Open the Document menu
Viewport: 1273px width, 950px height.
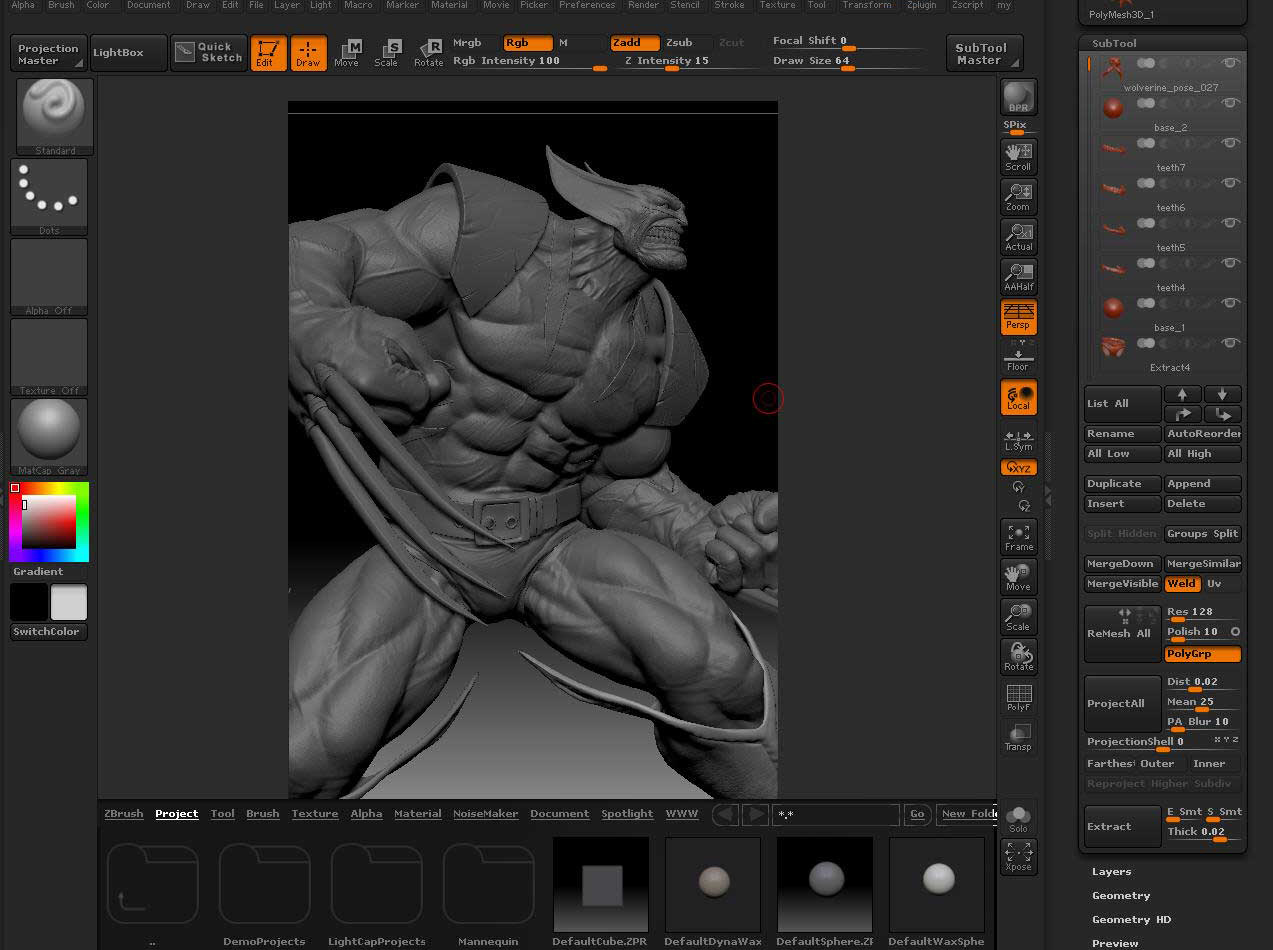[148, 5]
